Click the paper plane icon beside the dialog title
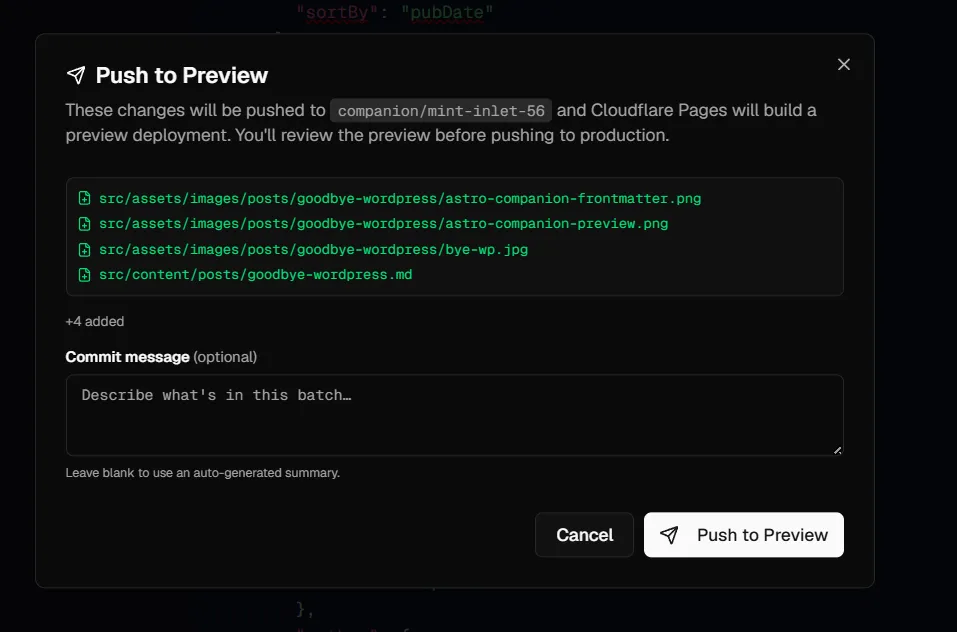Screen dimensions: 957x632 pos(76,75)
